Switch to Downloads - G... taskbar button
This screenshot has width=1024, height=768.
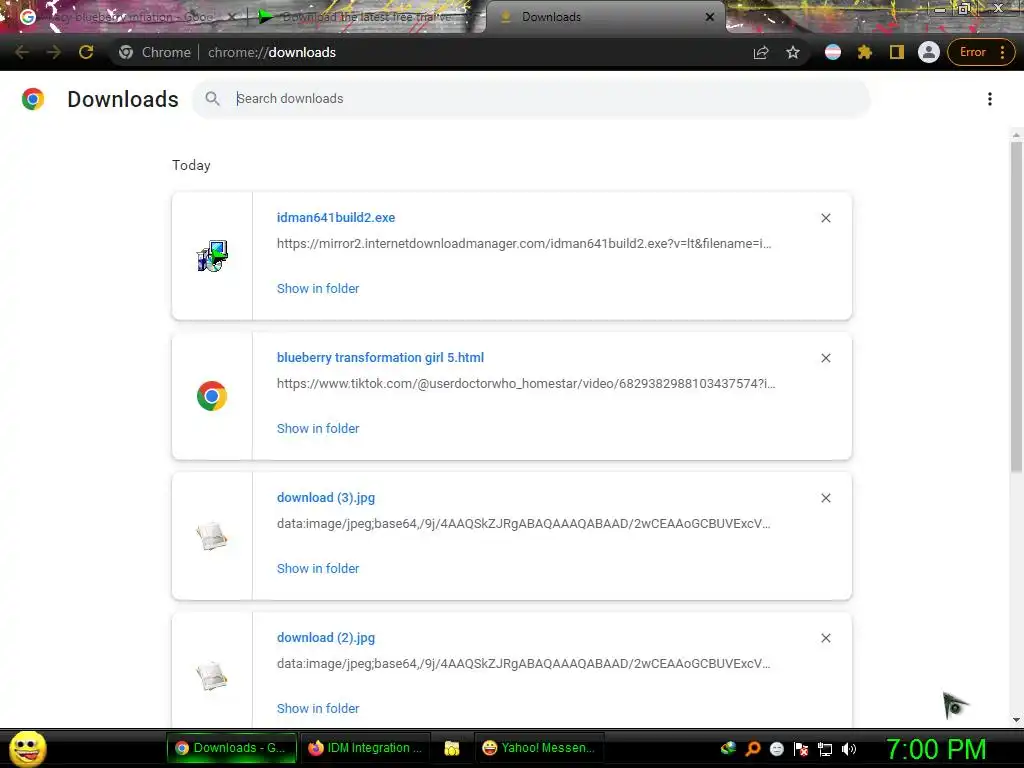point(231,748)
